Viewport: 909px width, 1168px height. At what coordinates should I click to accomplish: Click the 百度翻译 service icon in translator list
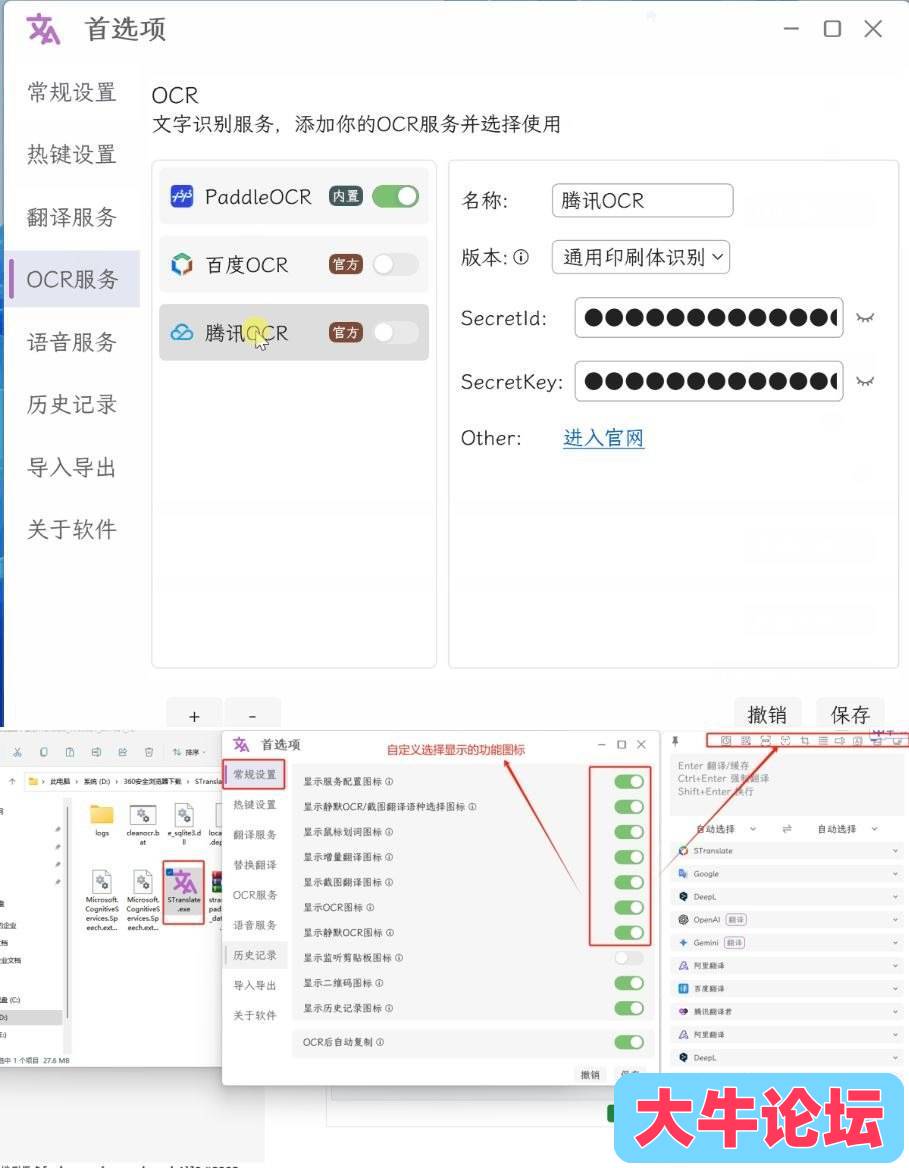click(x=683, y=988)
